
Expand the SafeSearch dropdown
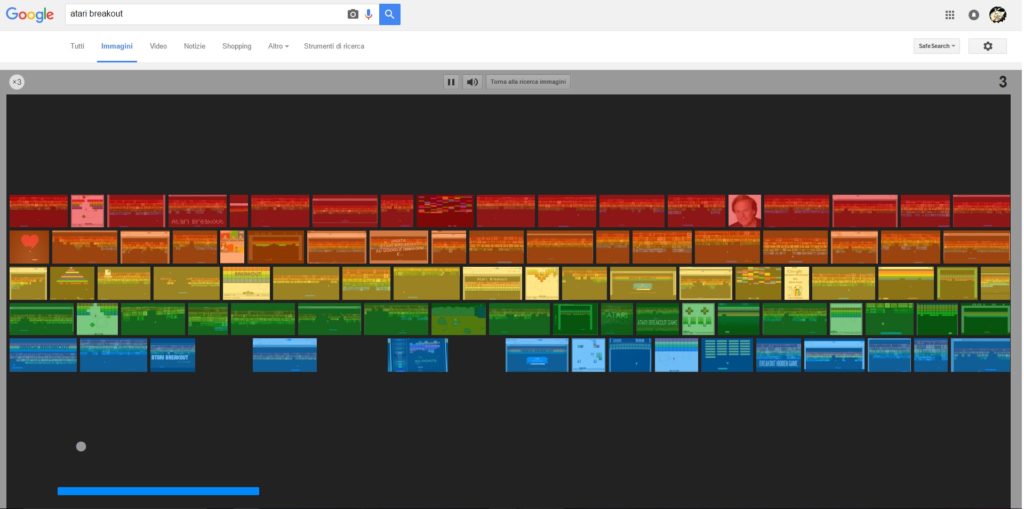tap(937, 46)
